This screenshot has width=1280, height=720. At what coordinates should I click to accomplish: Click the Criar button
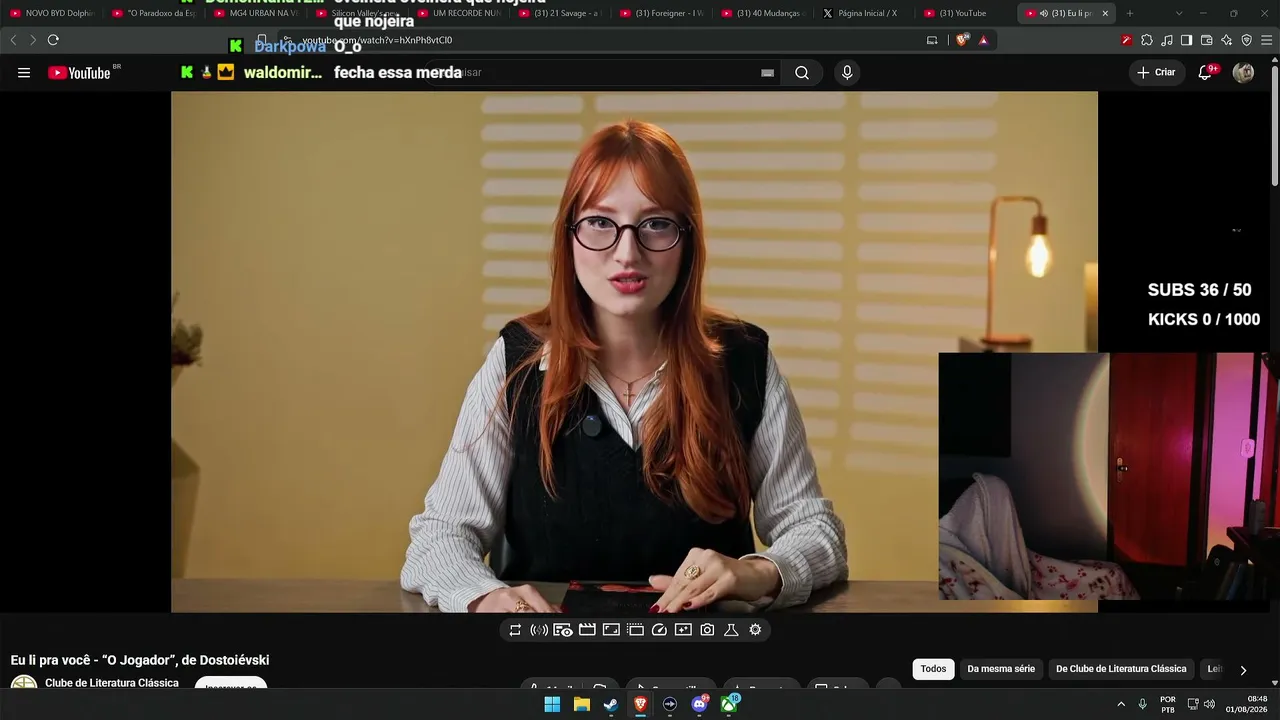[x=1156, y=73]
